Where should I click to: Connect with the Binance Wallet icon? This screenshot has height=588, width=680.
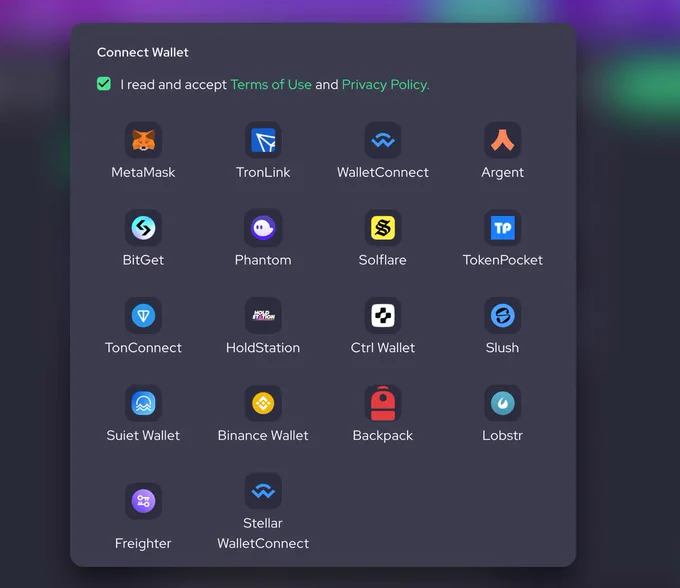263,403
